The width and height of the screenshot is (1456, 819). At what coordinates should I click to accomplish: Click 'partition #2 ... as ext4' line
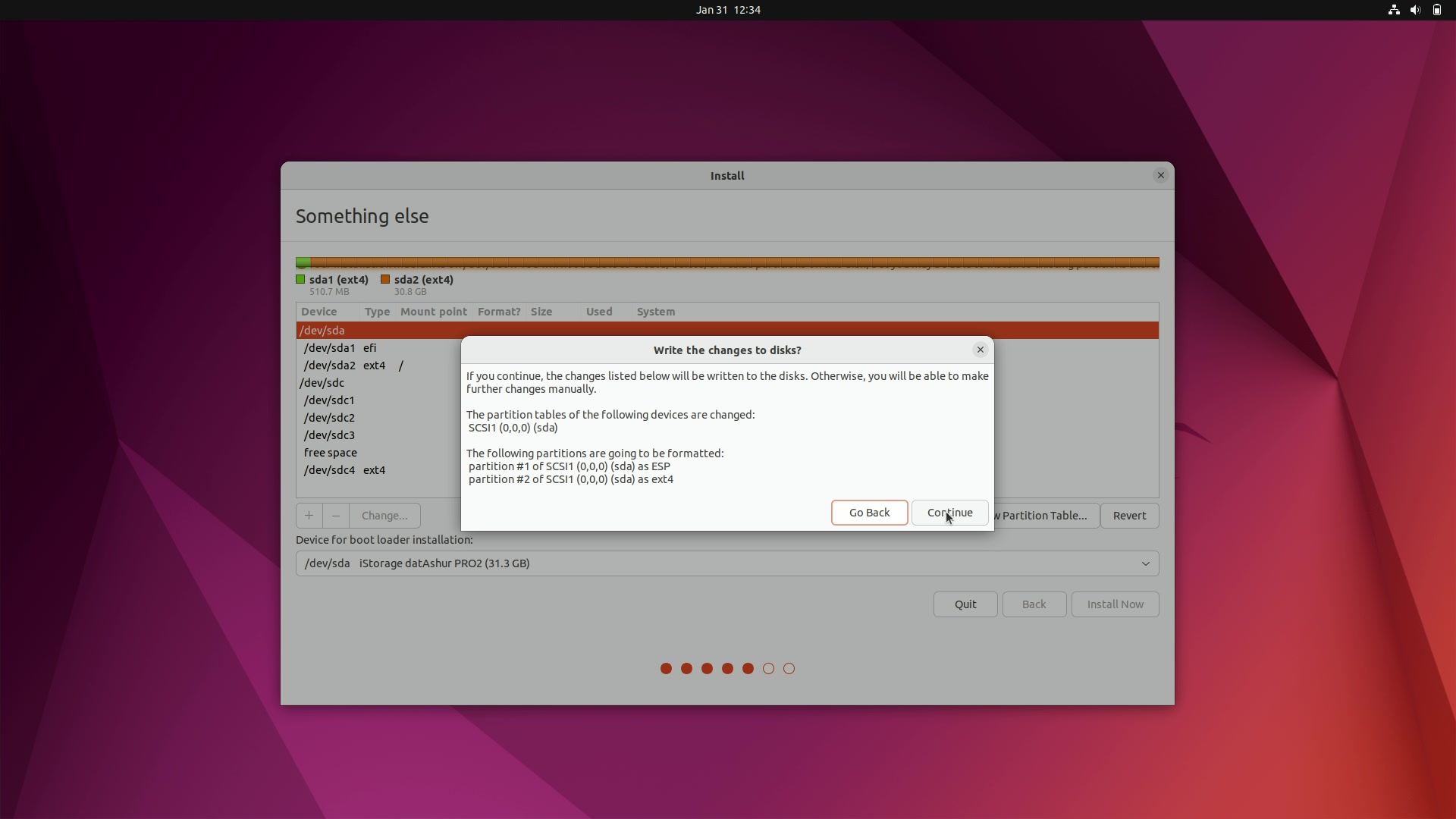point(571,479)
